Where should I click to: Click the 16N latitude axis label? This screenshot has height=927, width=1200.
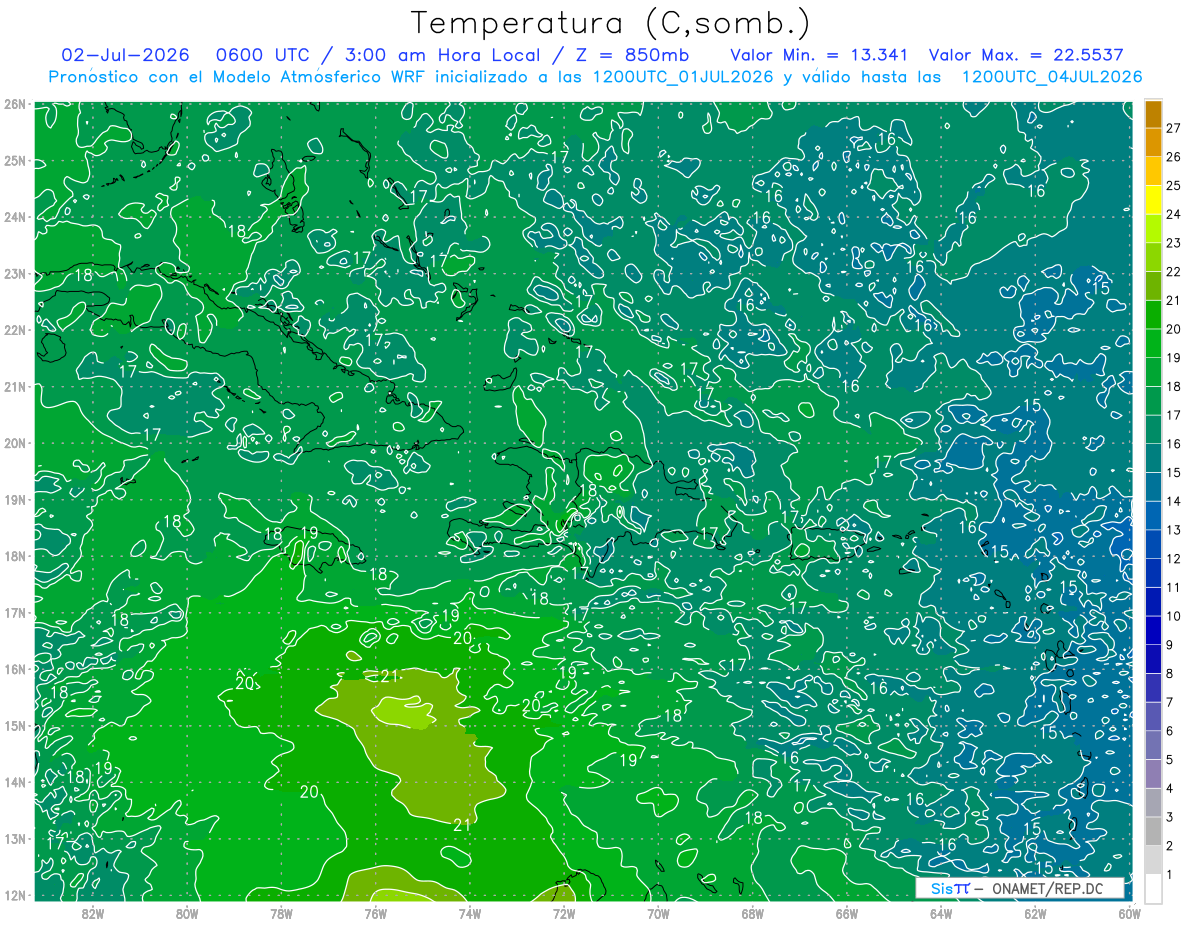pos(15,669)
